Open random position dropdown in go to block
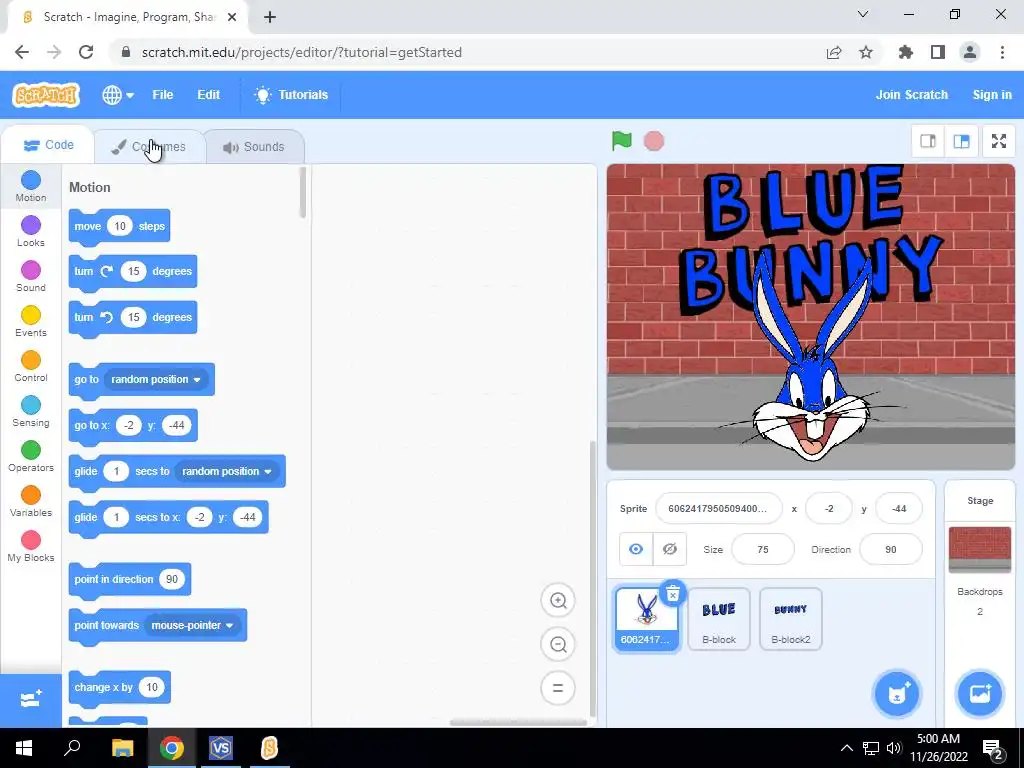This screenshot has width=1024, height=768. point(155,379)
